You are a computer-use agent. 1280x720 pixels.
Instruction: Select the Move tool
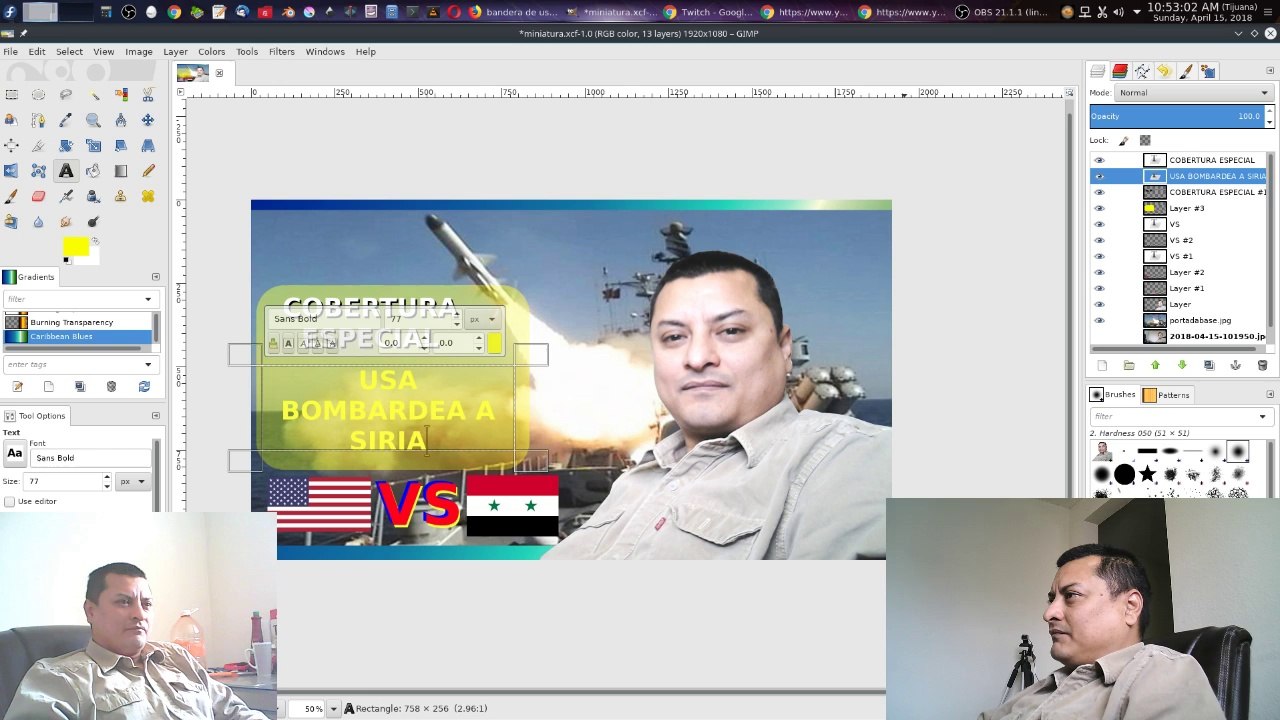click(148, 120)
